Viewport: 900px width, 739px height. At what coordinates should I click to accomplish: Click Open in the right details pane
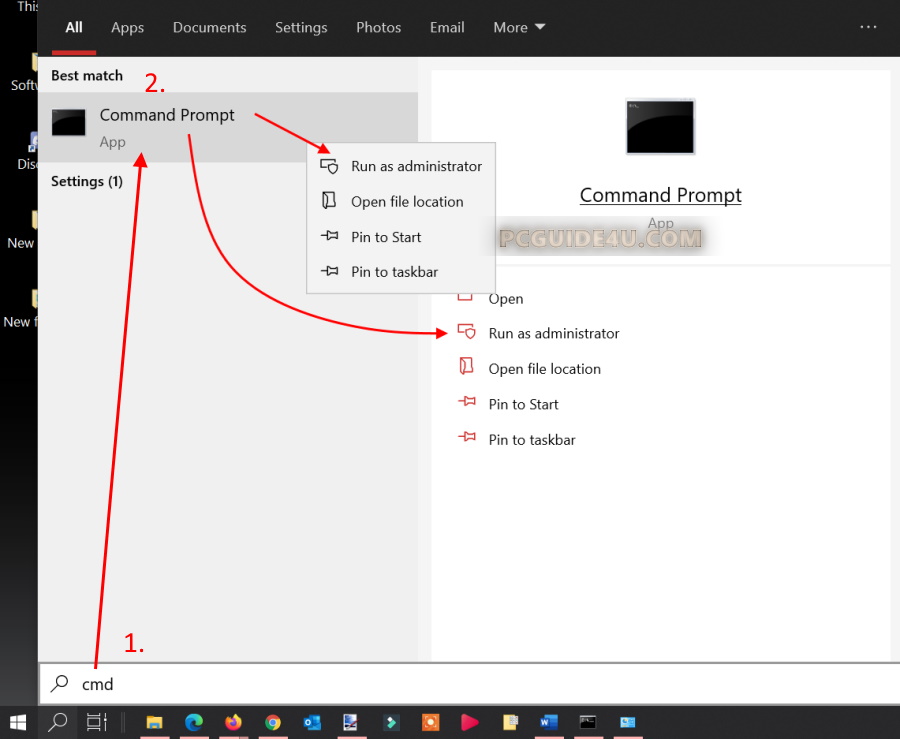(x=505, y=298)
